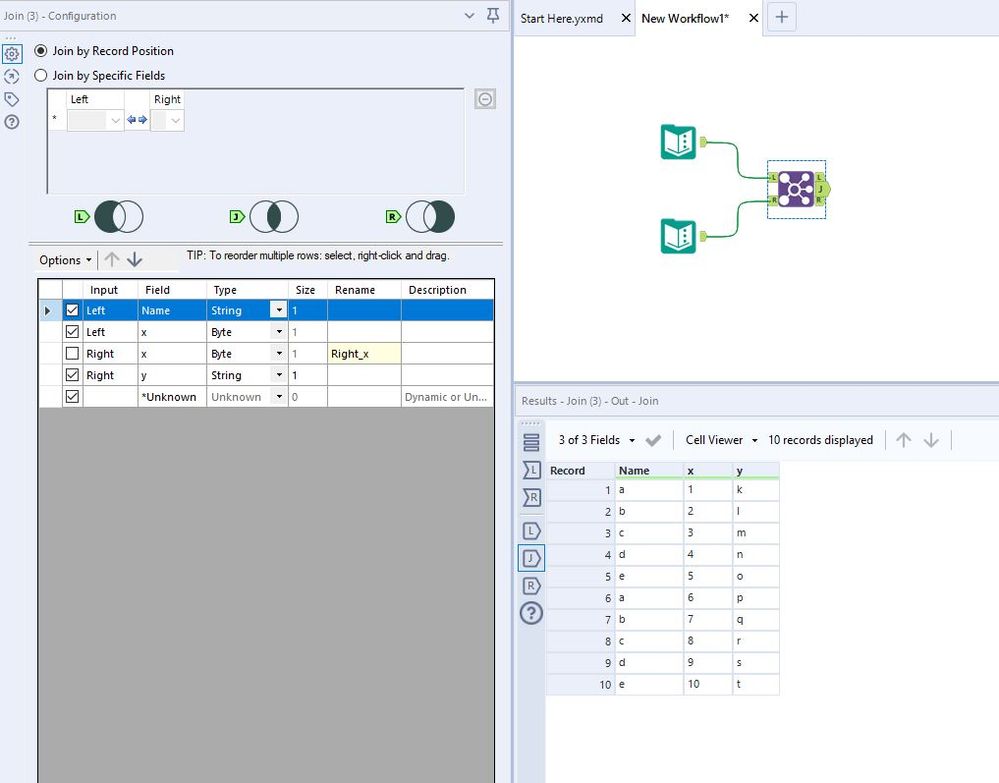Open the 3 of 3 Fields dropdown
Image resolution: width=999 pixels, height=783 pixels.
pyautogui.click(x=597, y=440)
